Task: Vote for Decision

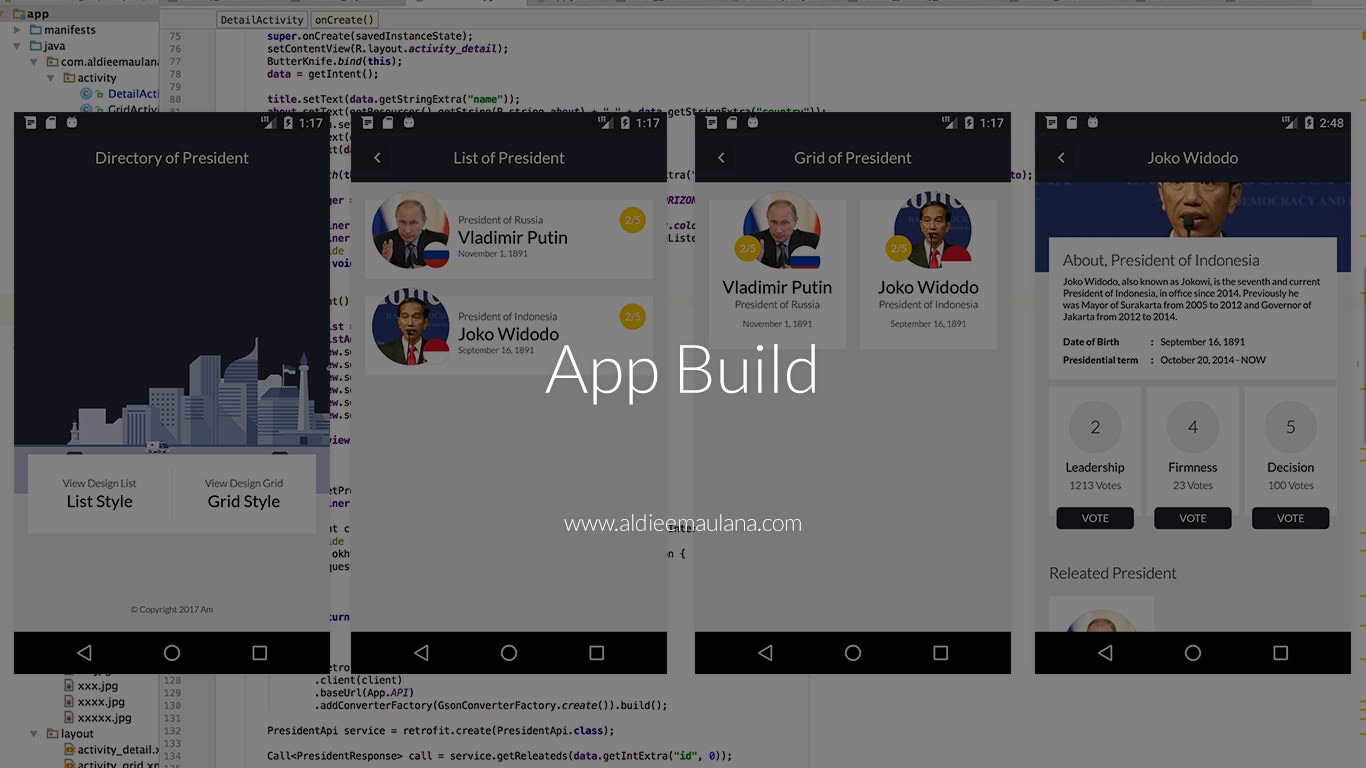Action: [x=1291, y=518]
